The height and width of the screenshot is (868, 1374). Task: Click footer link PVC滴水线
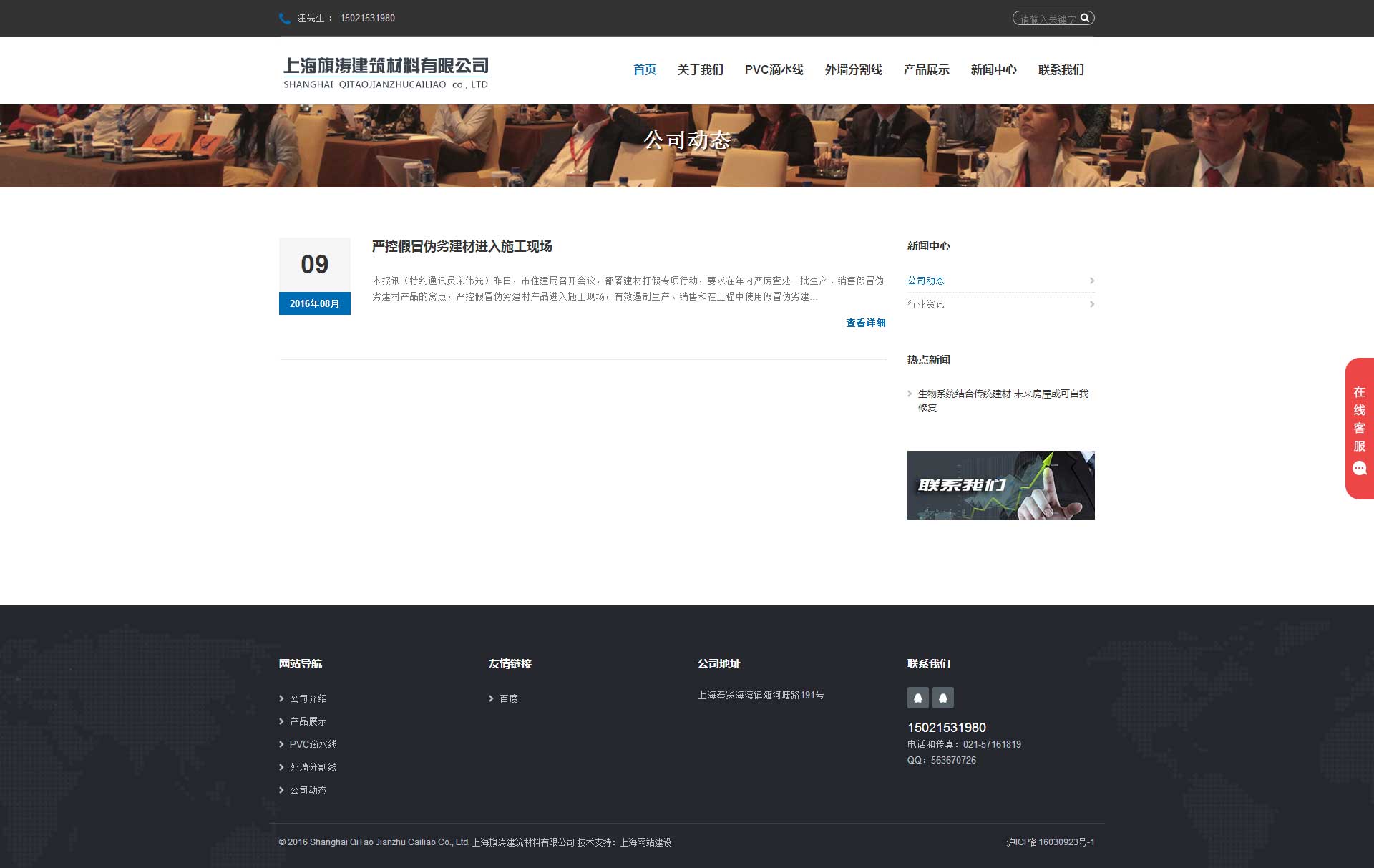313,744
